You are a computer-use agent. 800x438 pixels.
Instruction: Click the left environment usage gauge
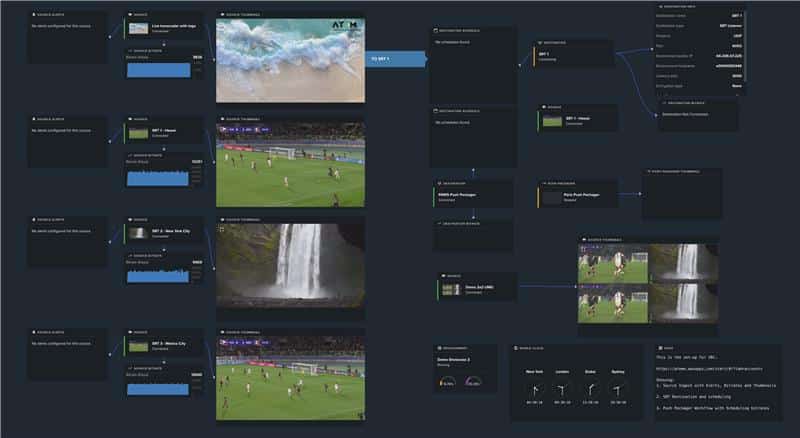[x=449, y=382]
